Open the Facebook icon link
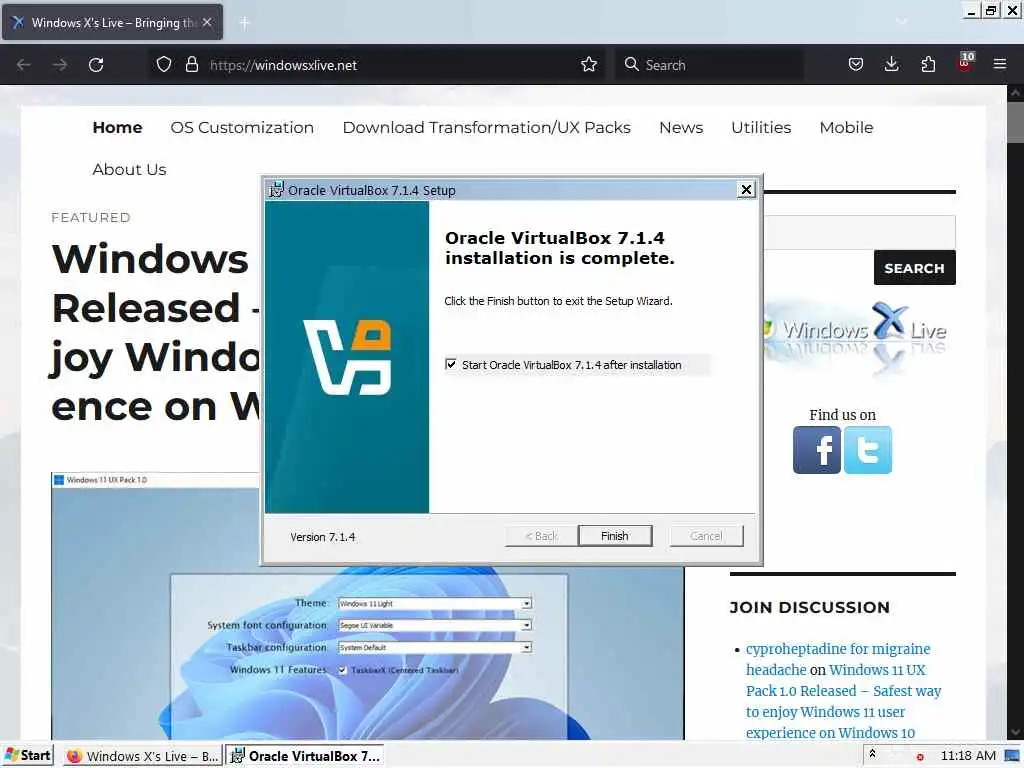This screenshot has height=768, width=1024. click(816, 450)
